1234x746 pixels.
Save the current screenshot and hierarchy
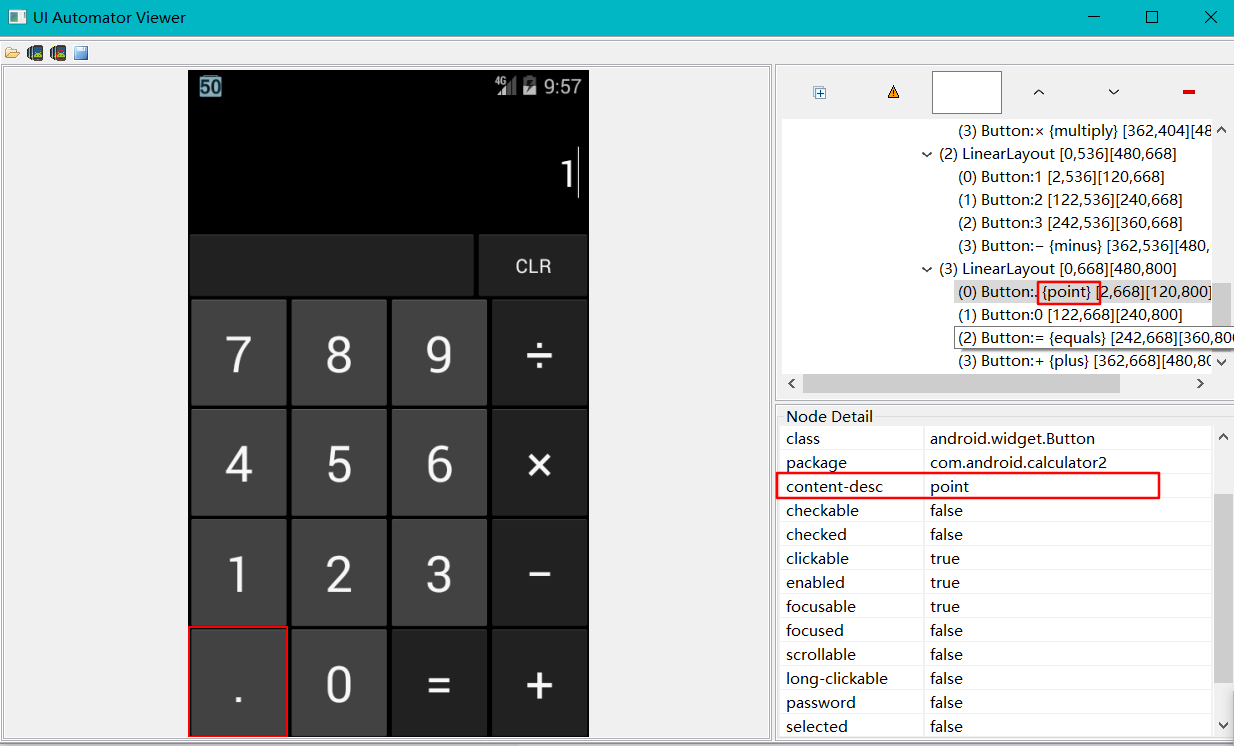[80, 52]
